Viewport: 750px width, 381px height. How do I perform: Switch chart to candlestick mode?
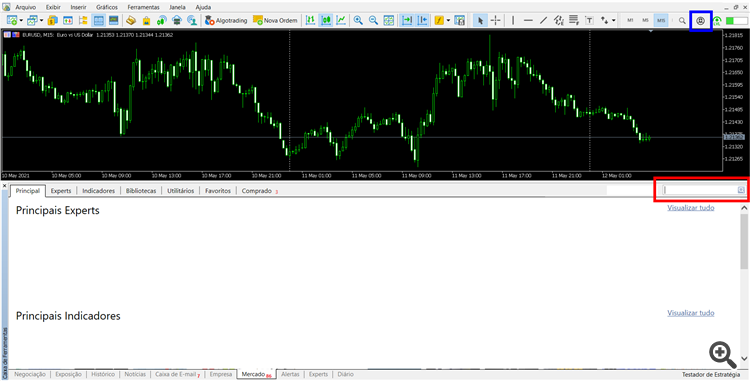click(x=326, y=21)
